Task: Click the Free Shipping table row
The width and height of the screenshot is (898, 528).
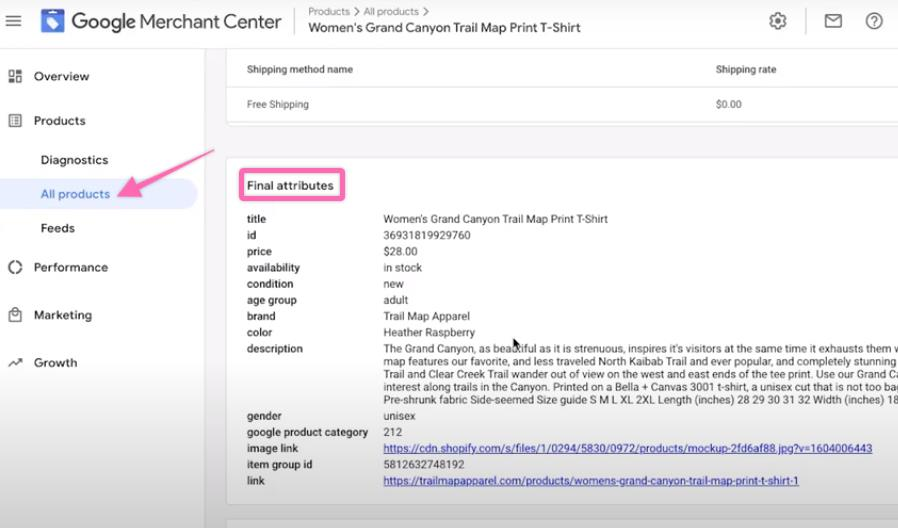Action: pos(278,104)
